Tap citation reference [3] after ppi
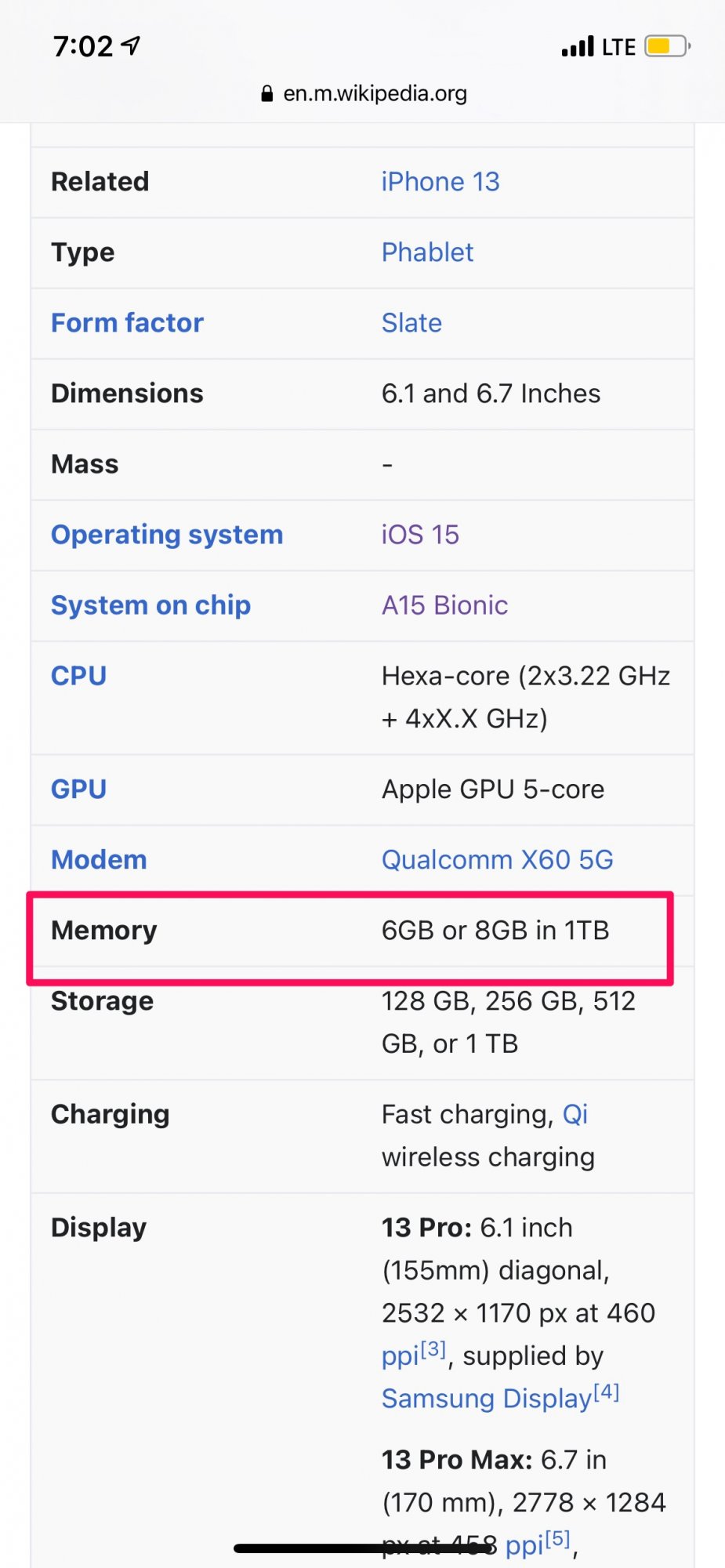This screenshot has height=1568, width=725. tap(433, 1349)
